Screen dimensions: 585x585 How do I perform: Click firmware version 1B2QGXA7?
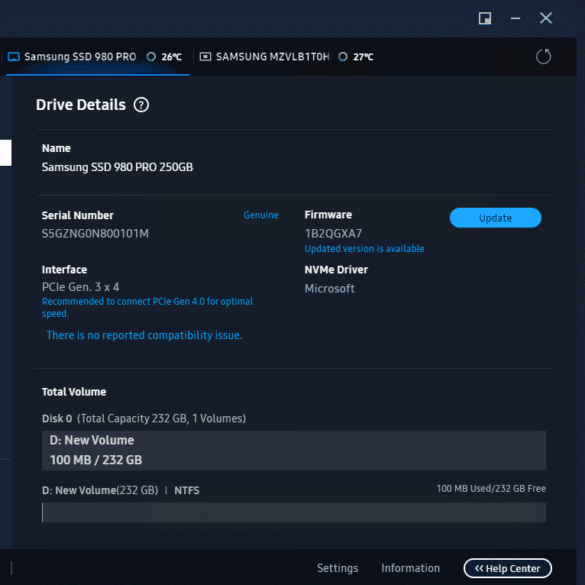tap(333, 234)
